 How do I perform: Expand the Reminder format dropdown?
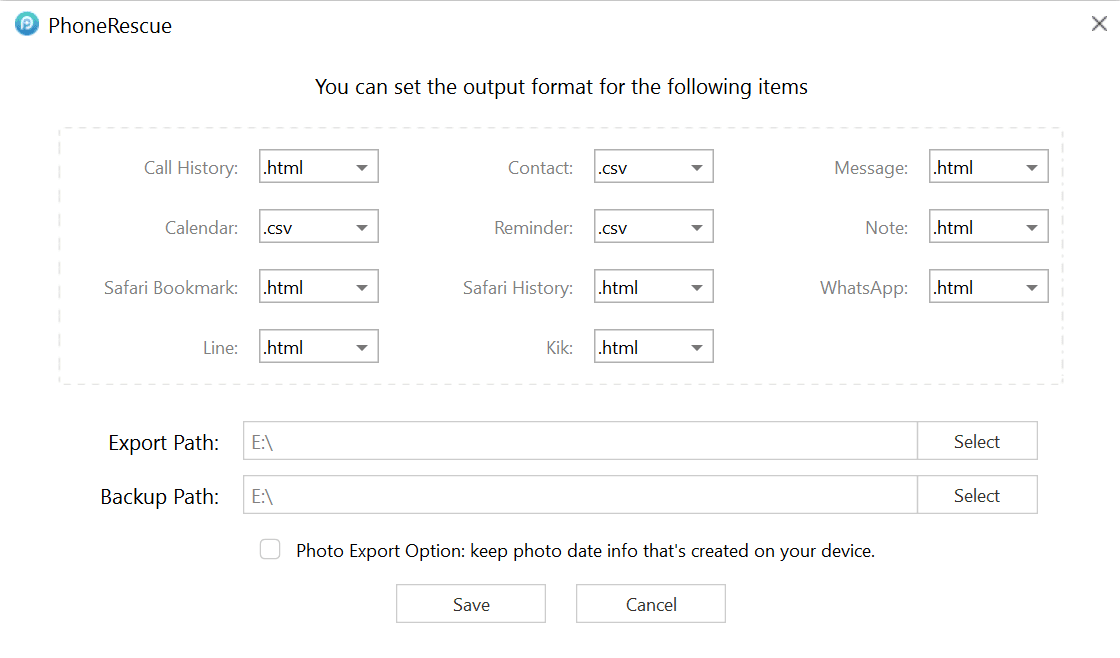(x=654, y=228)
